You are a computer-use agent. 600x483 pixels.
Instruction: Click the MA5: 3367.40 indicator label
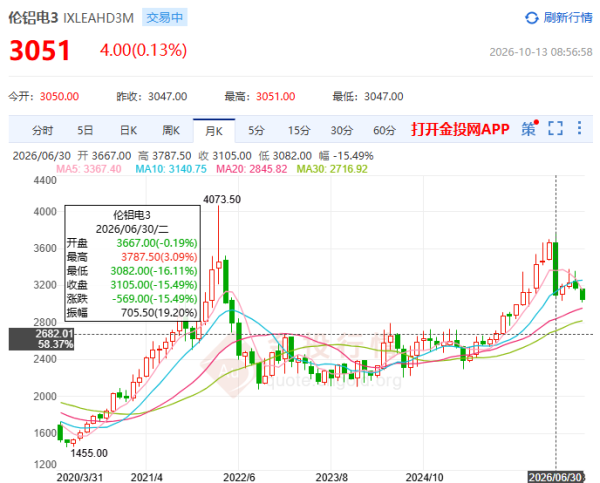(x=89, y=169)
